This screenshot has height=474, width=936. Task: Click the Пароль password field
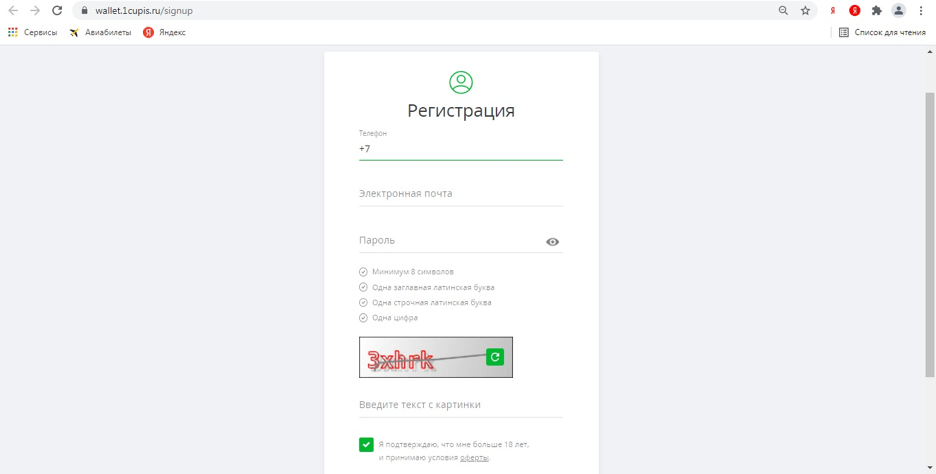(448, 241)
